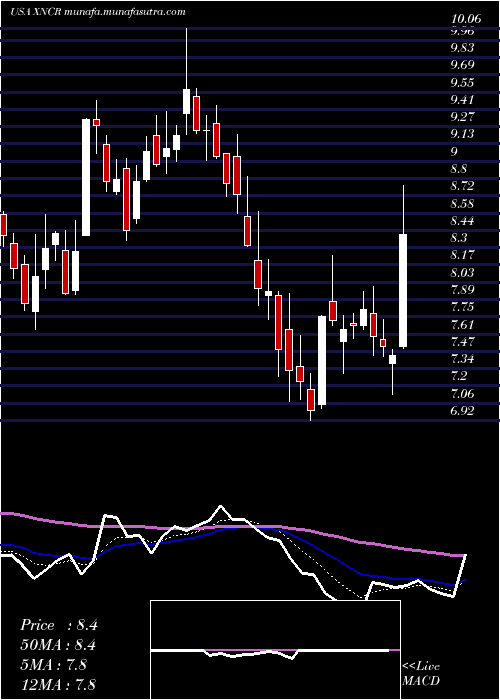Select the 7.47 price axis label
Screen dimensions: 500x700
(x=462, y=342)
